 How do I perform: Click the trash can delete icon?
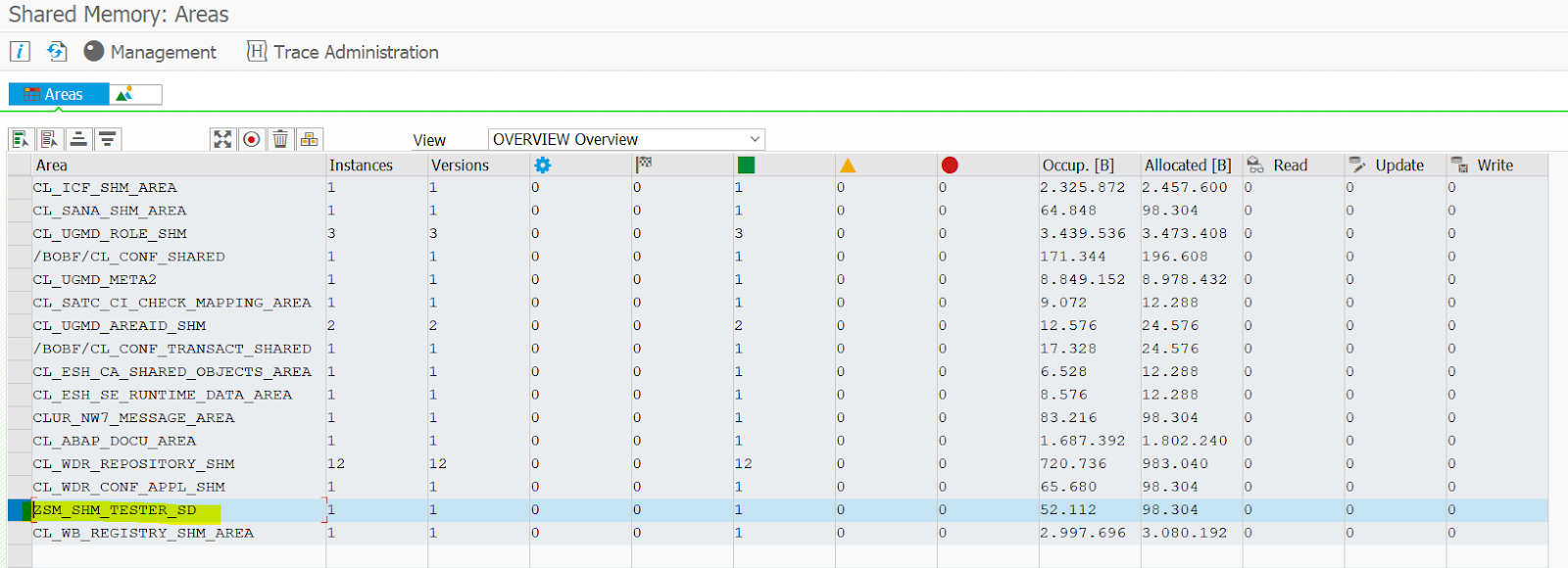tap(280, 139)
